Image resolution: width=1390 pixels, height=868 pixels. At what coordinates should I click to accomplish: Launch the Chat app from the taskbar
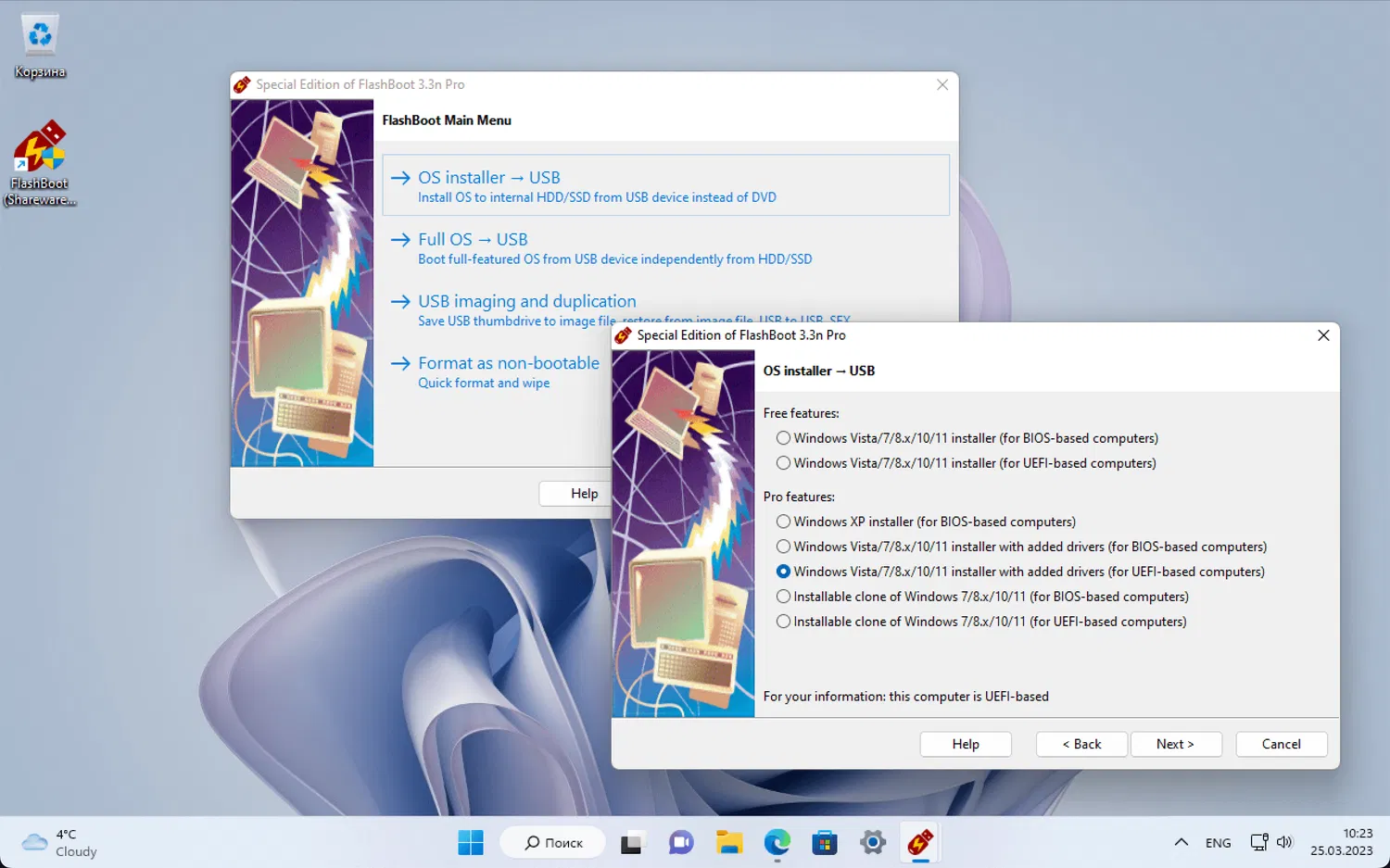tap(681, 843)
